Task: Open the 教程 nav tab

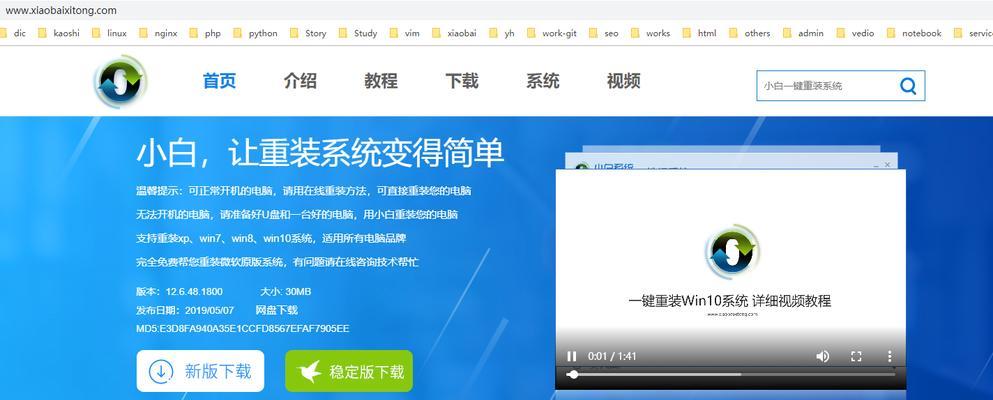Action: coord(381,81)
